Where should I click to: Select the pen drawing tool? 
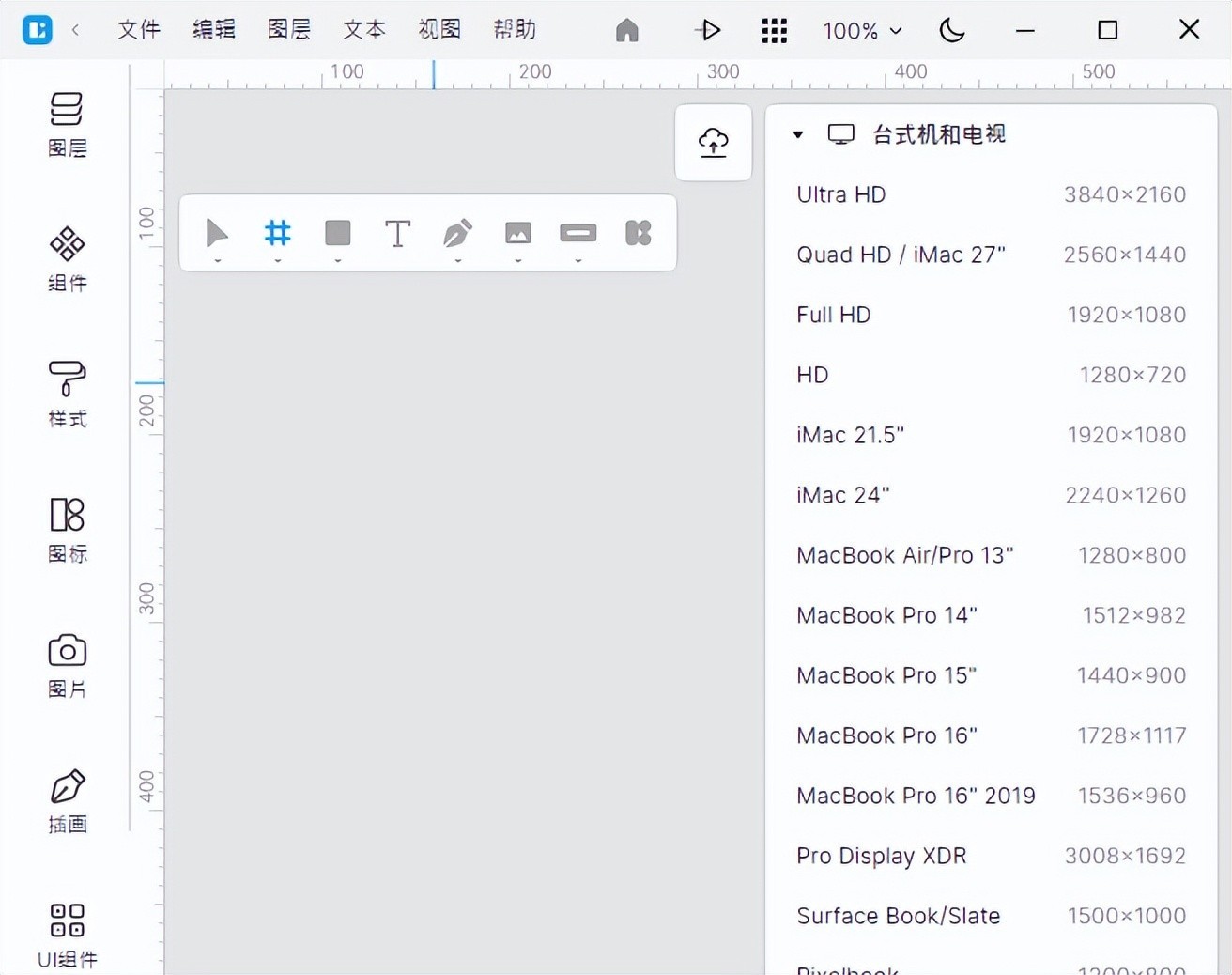click(458, 232)
